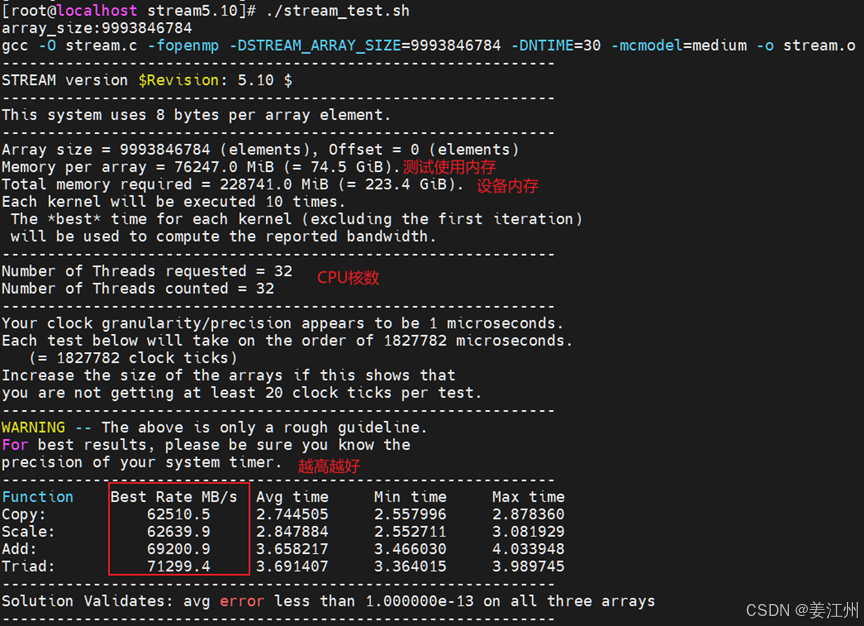Image resolution: width=864 pixels, height=626 pixels.
Task: Click '(= 1827782 clock ticks)' text
Action: 133,358
